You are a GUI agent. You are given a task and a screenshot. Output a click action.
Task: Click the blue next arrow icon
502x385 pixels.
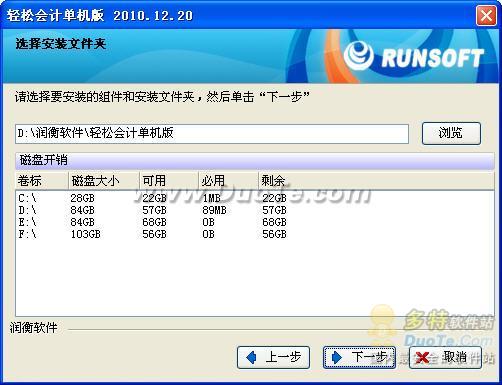tap(337, 357)
